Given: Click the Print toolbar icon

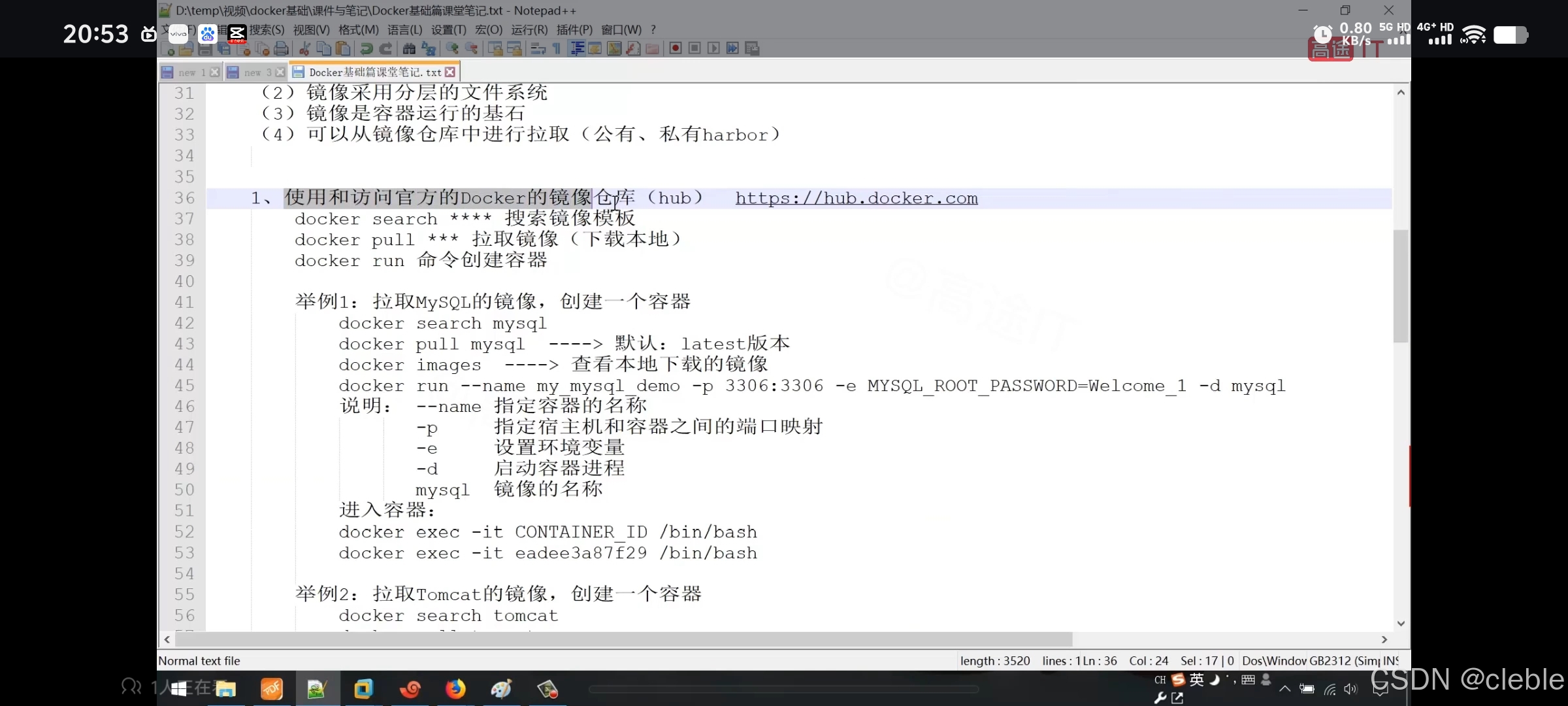Looking at the screenshot, I should point(281,48).
